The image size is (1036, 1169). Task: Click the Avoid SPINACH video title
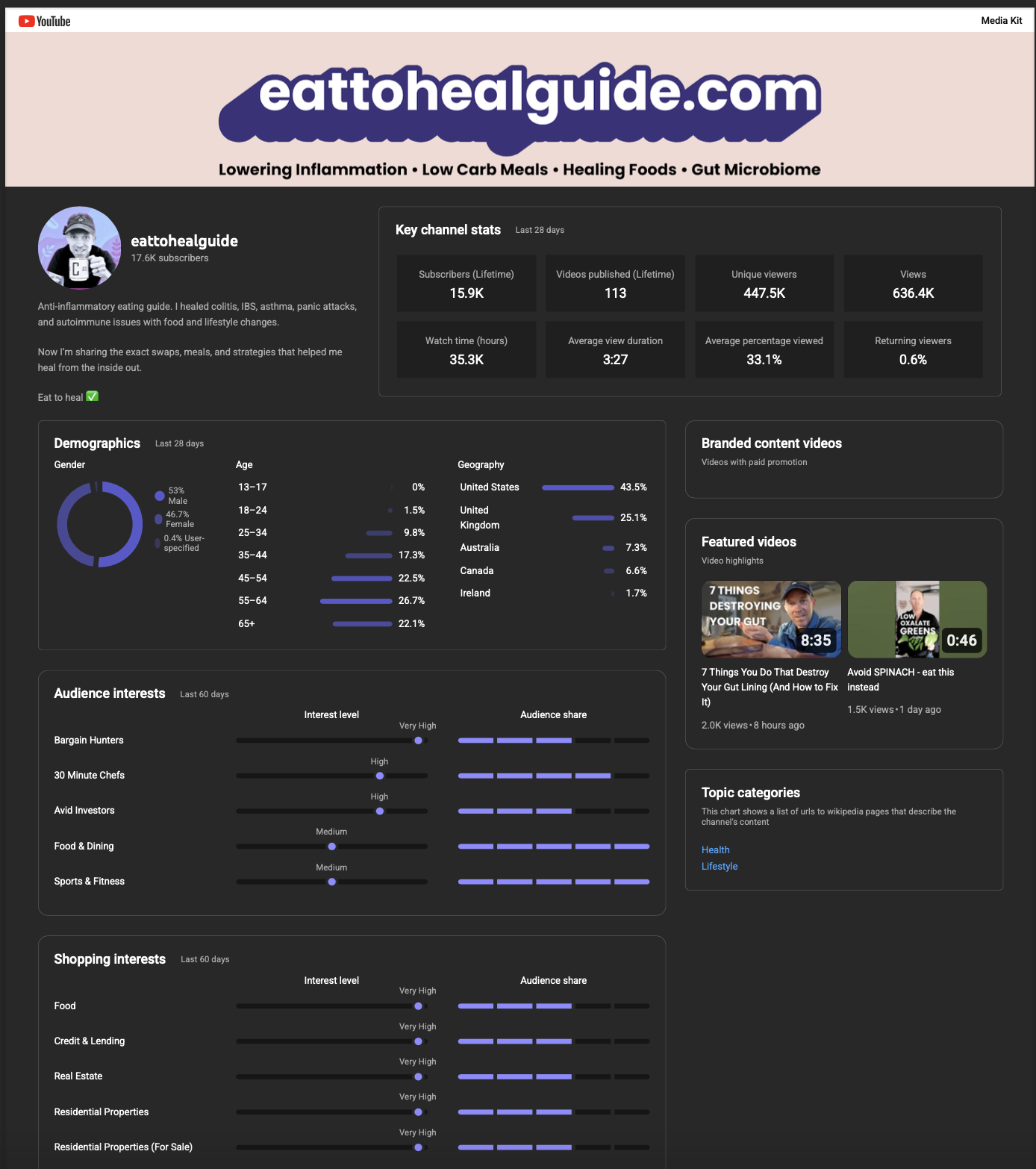(x=900, y=679)
